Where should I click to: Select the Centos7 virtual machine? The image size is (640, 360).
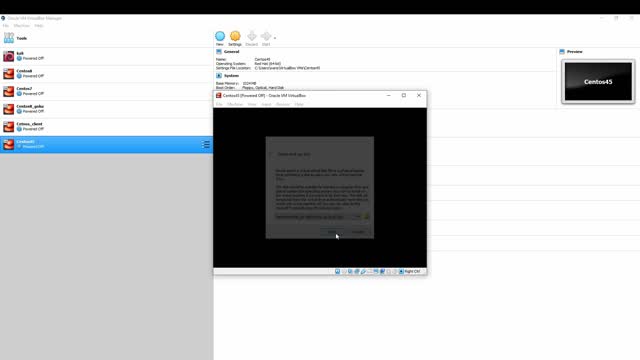pos(106,91)
